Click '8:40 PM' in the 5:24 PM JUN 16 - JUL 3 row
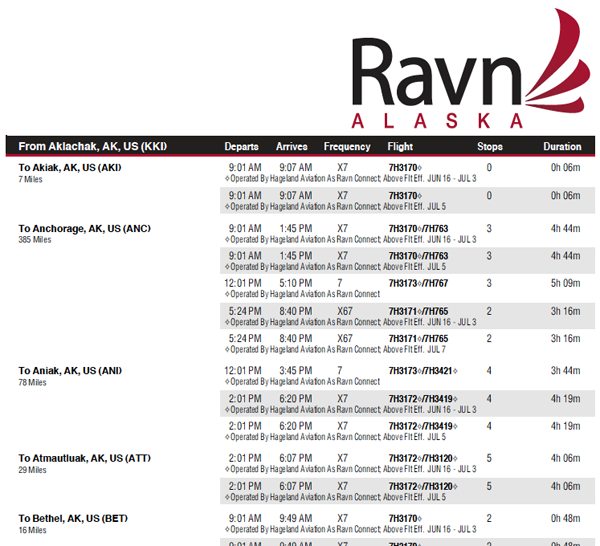Viewport: 600px width, 546px height. (295, 311)
